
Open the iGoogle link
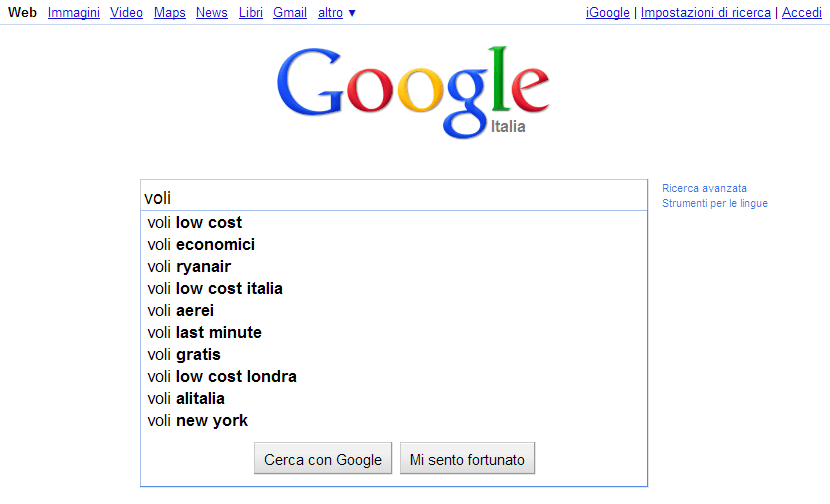click(x=607, y=13)
